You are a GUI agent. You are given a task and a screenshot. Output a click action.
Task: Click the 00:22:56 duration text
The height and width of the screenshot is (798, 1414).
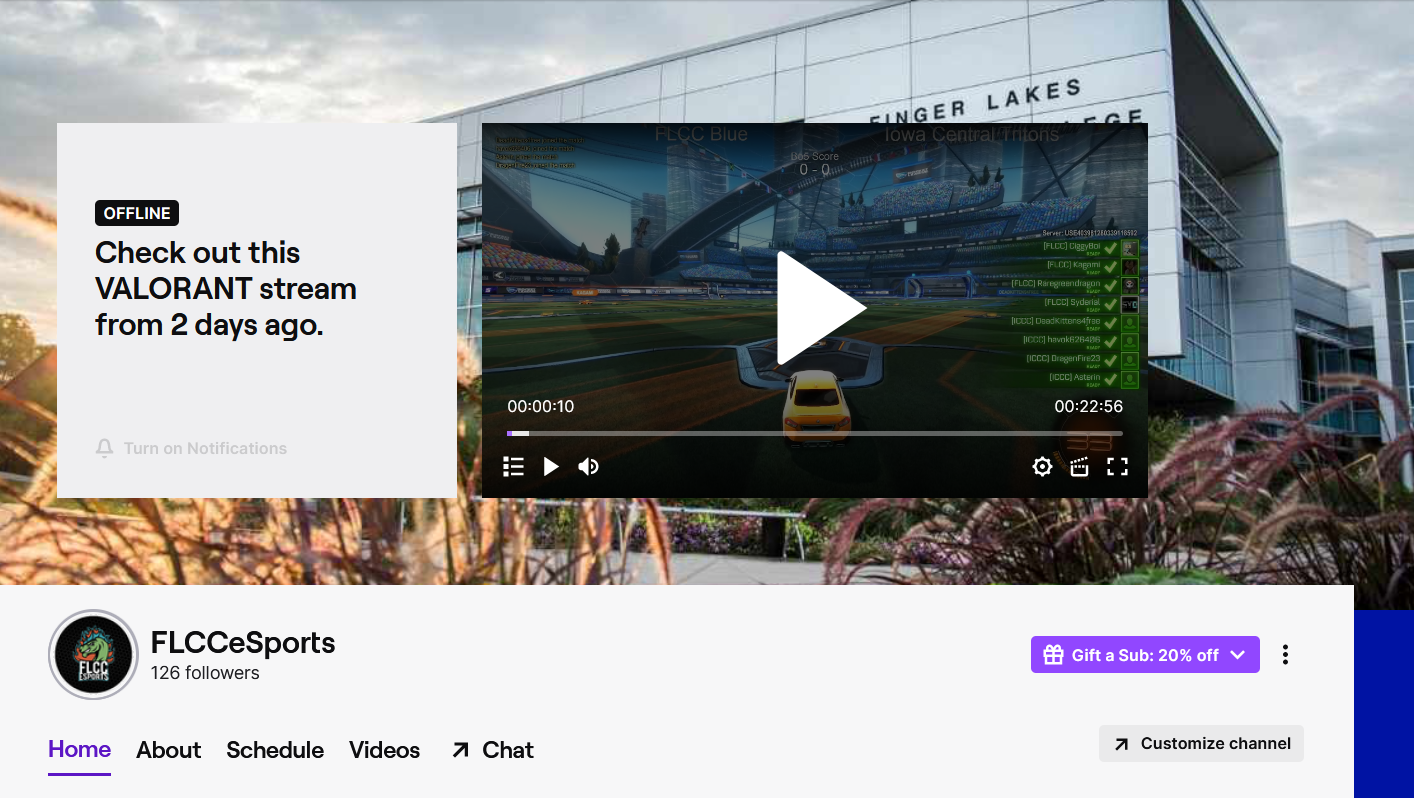1088,406
